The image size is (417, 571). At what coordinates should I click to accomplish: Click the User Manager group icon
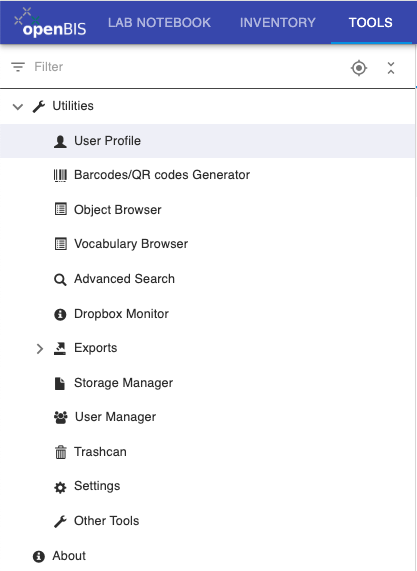pos(60,417)
